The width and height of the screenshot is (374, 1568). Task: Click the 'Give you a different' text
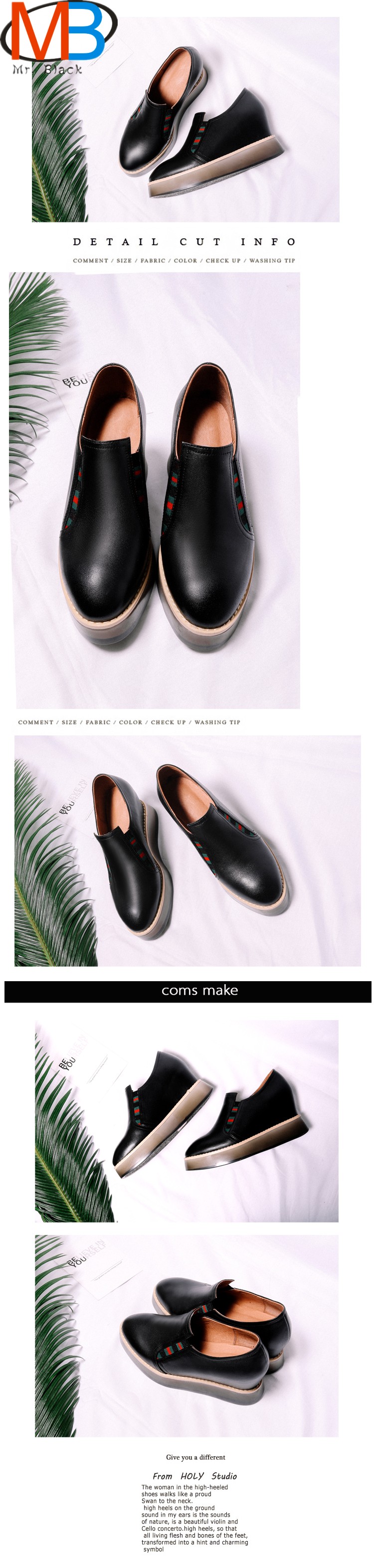coord(196,1458)
